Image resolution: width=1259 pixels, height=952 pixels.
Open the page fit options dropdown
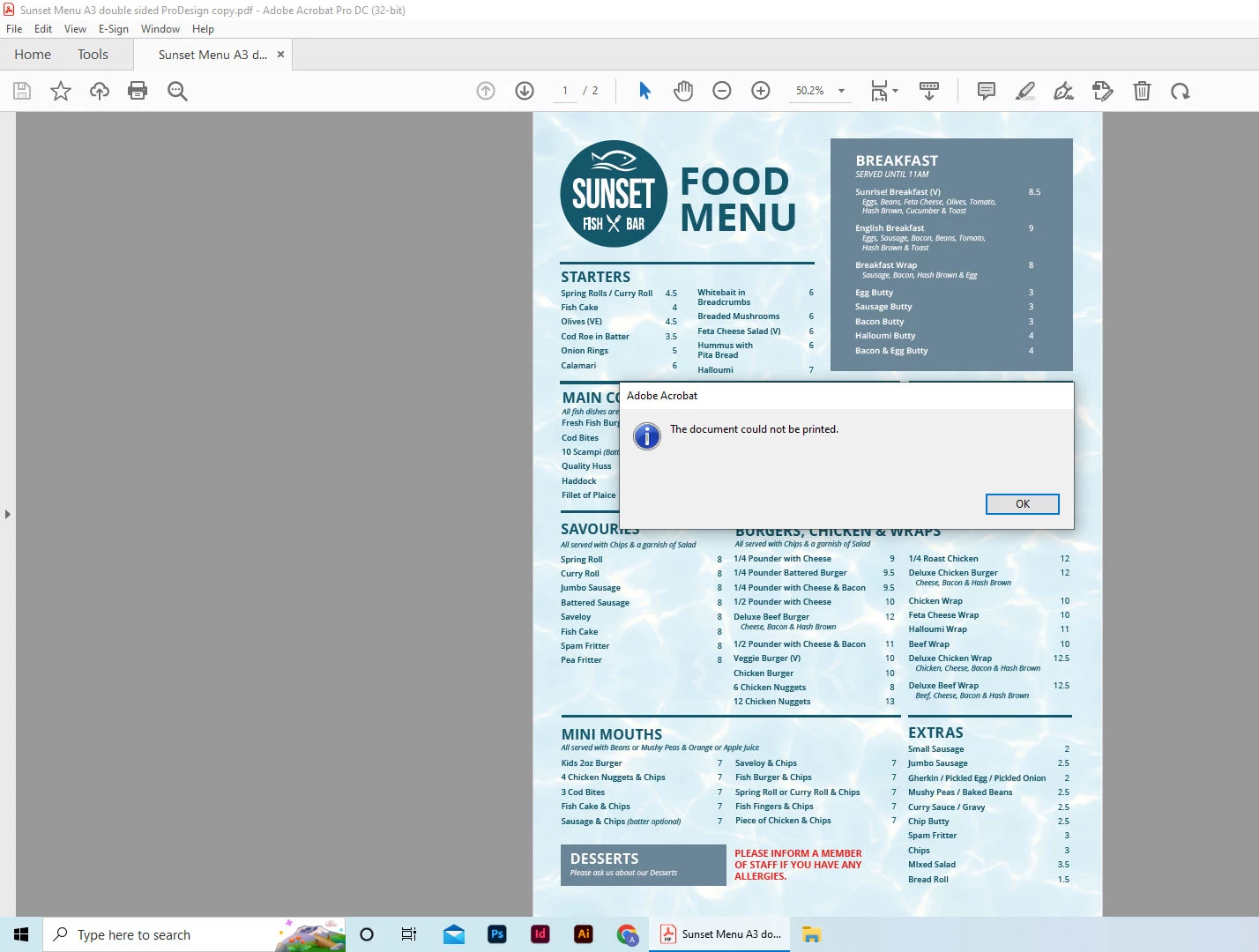(x=884, y=91)
